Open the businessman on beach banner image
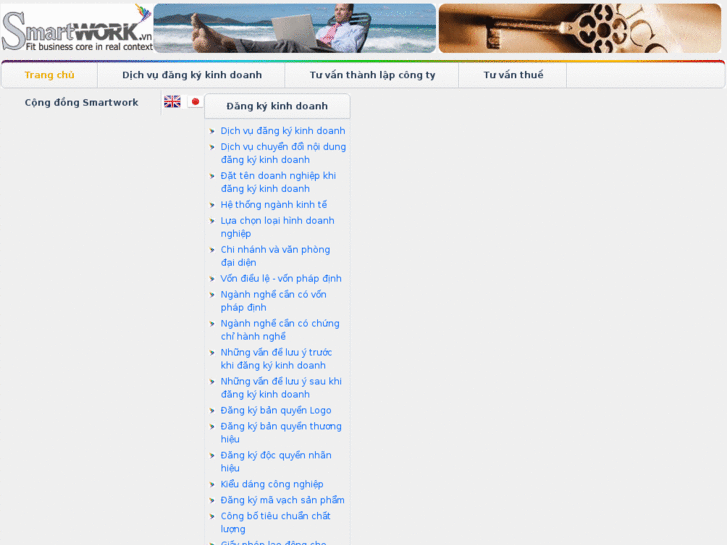This screenshot has height=545, width=727. click(x=294, y=28)
